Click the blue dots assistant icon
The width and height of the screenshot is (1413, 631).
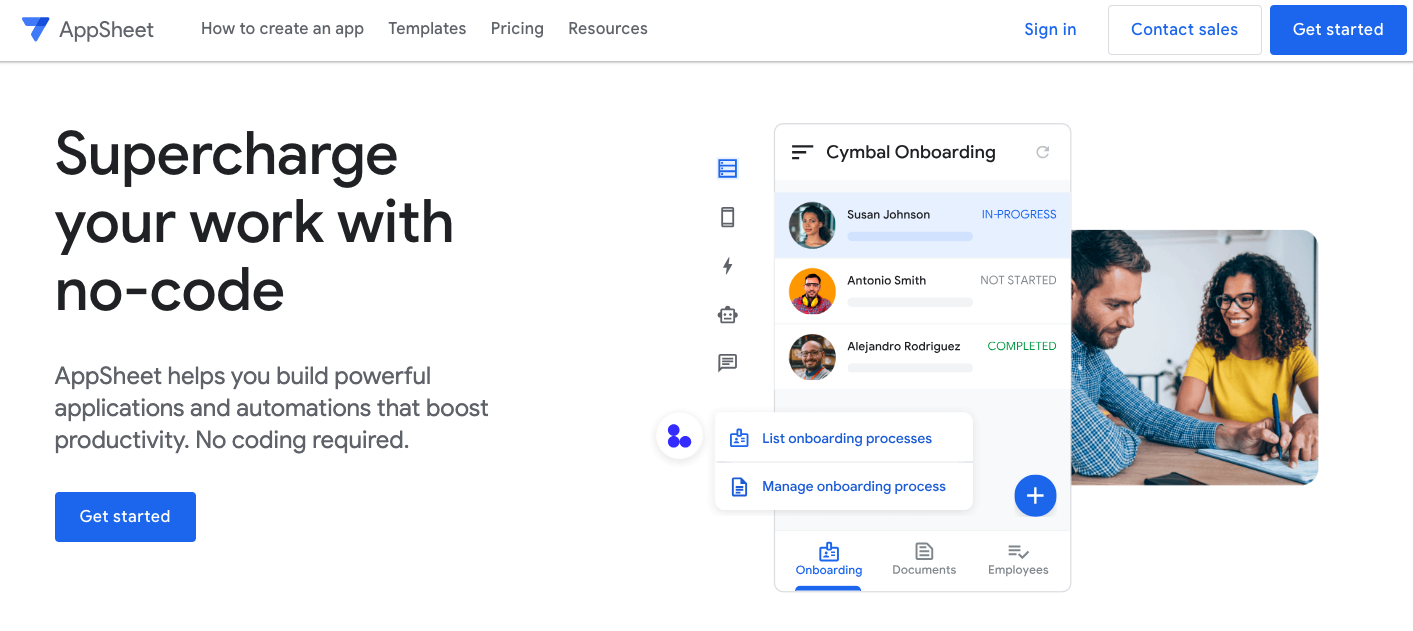[x=679, y=436]
